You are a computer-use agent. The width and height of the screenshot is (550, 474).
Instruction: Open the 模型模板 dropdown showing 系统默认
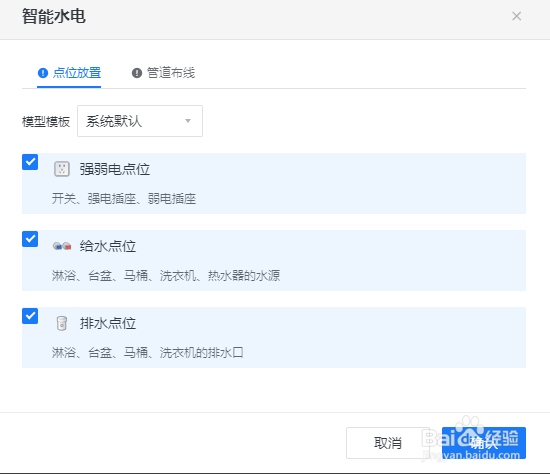140,121
